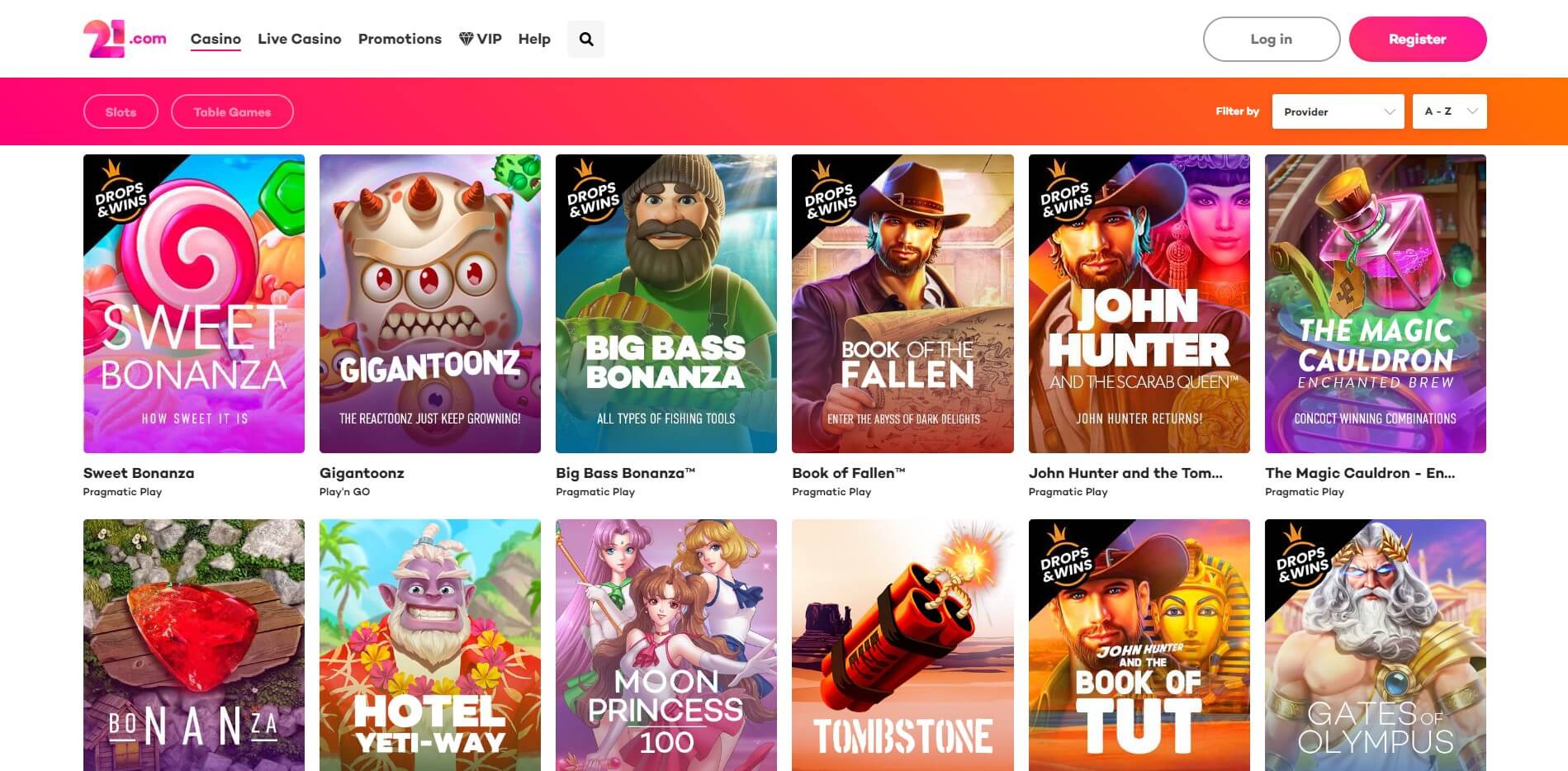Expand the Provider filter dropdown
1568x771 pixels.
click(x=1338, y=111)
